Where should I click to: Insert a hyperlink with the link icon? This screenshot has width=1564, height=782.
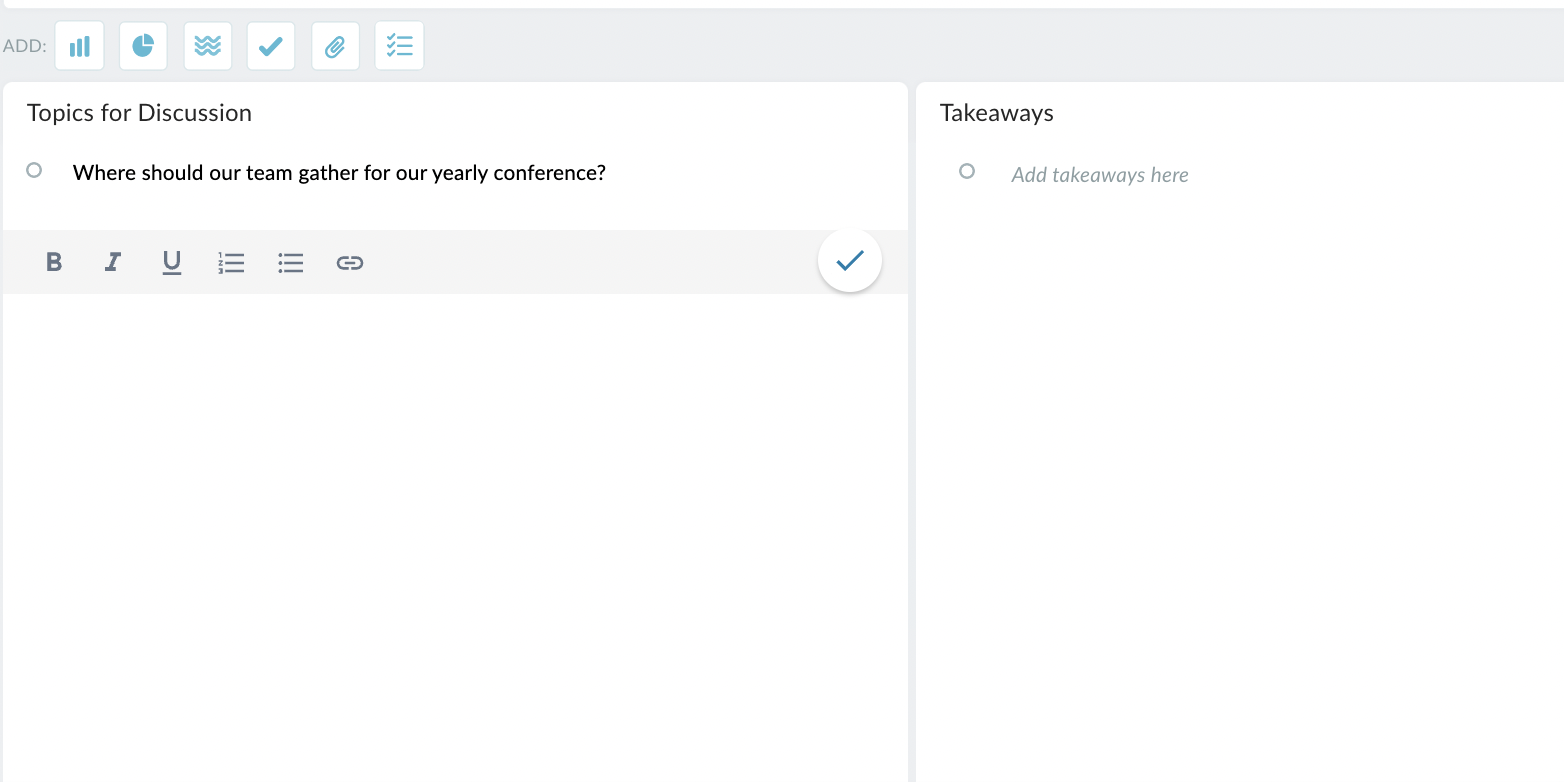(350, 262)
